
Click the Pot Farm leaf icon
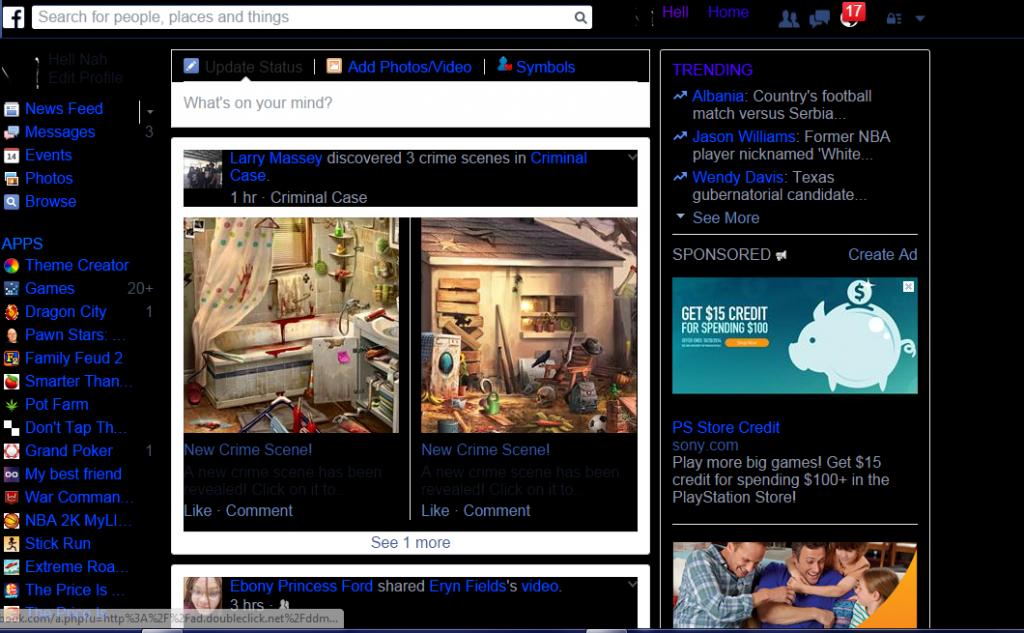click(x=11, y=405)
